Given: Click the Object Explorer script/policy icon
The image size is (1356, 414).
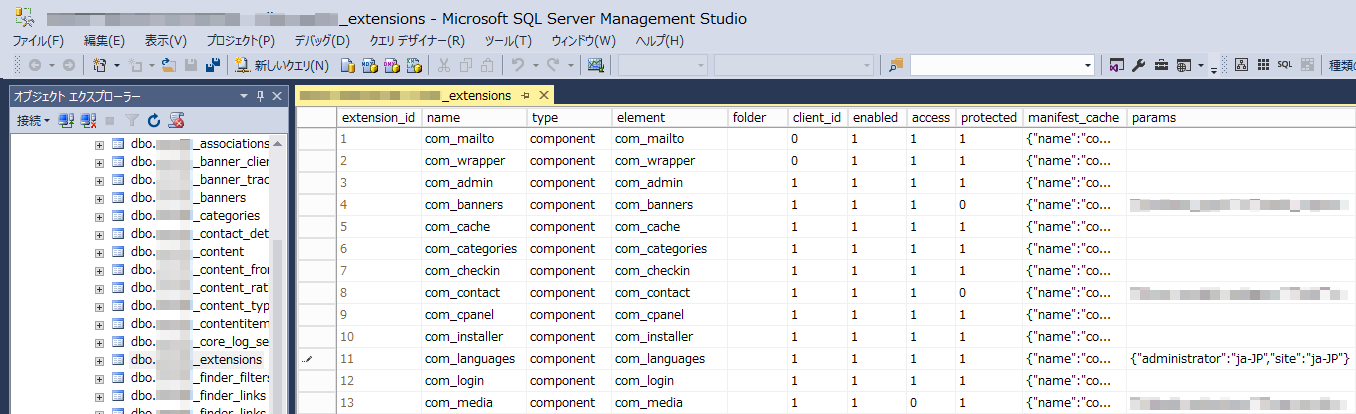Looking at the screenshot, I should (x=176, y=121).
